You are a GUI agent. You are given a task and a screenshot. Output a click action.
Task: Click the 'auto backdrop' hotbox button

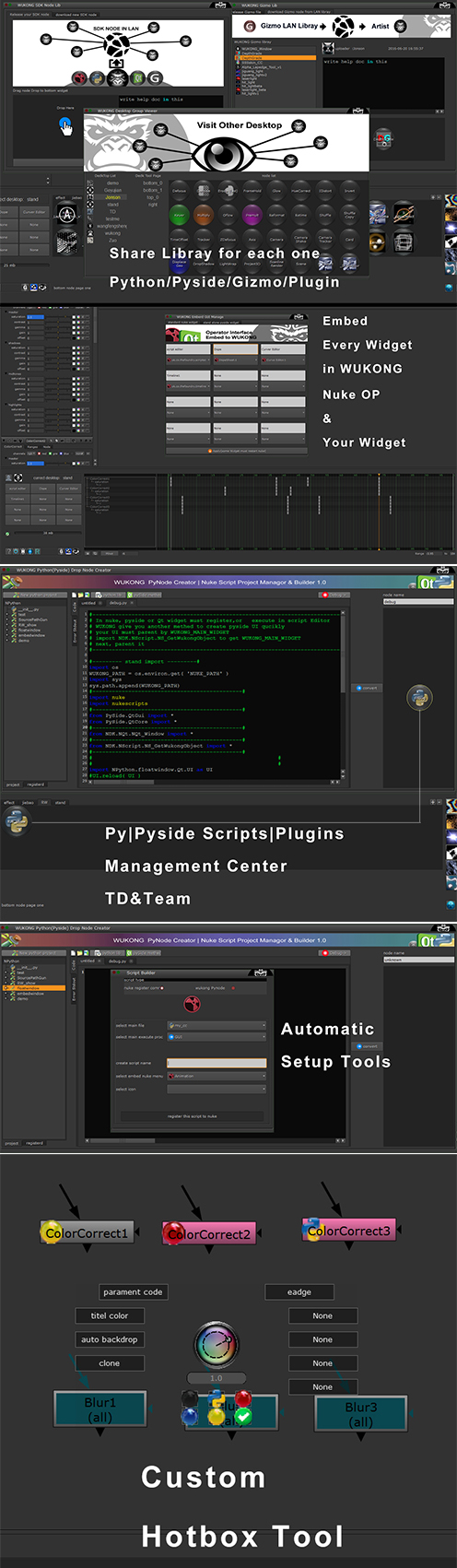point(110,1339)
